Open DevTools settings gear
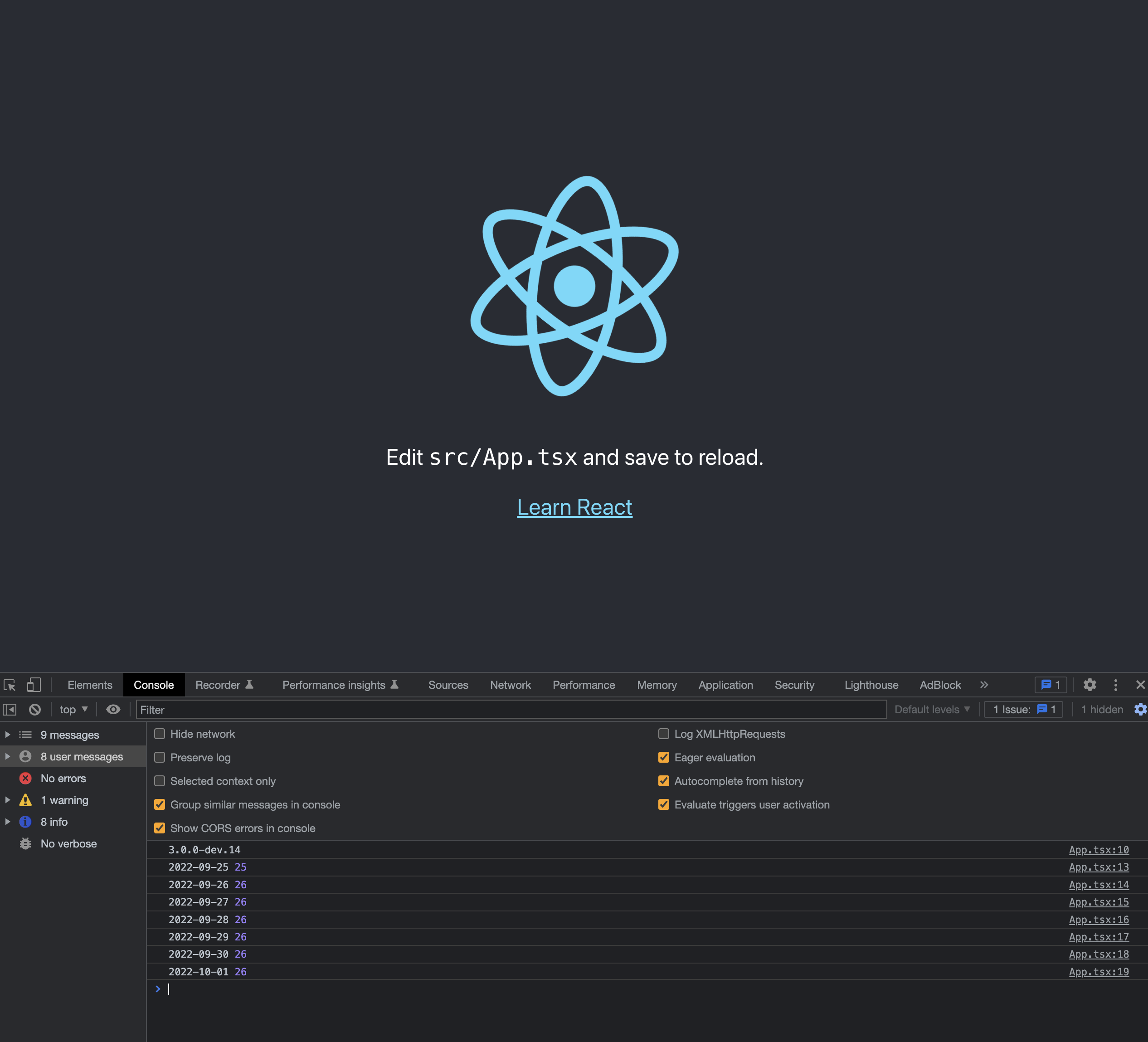The width and height of the screenshot is (1148, 1042). coord(1090,685)
